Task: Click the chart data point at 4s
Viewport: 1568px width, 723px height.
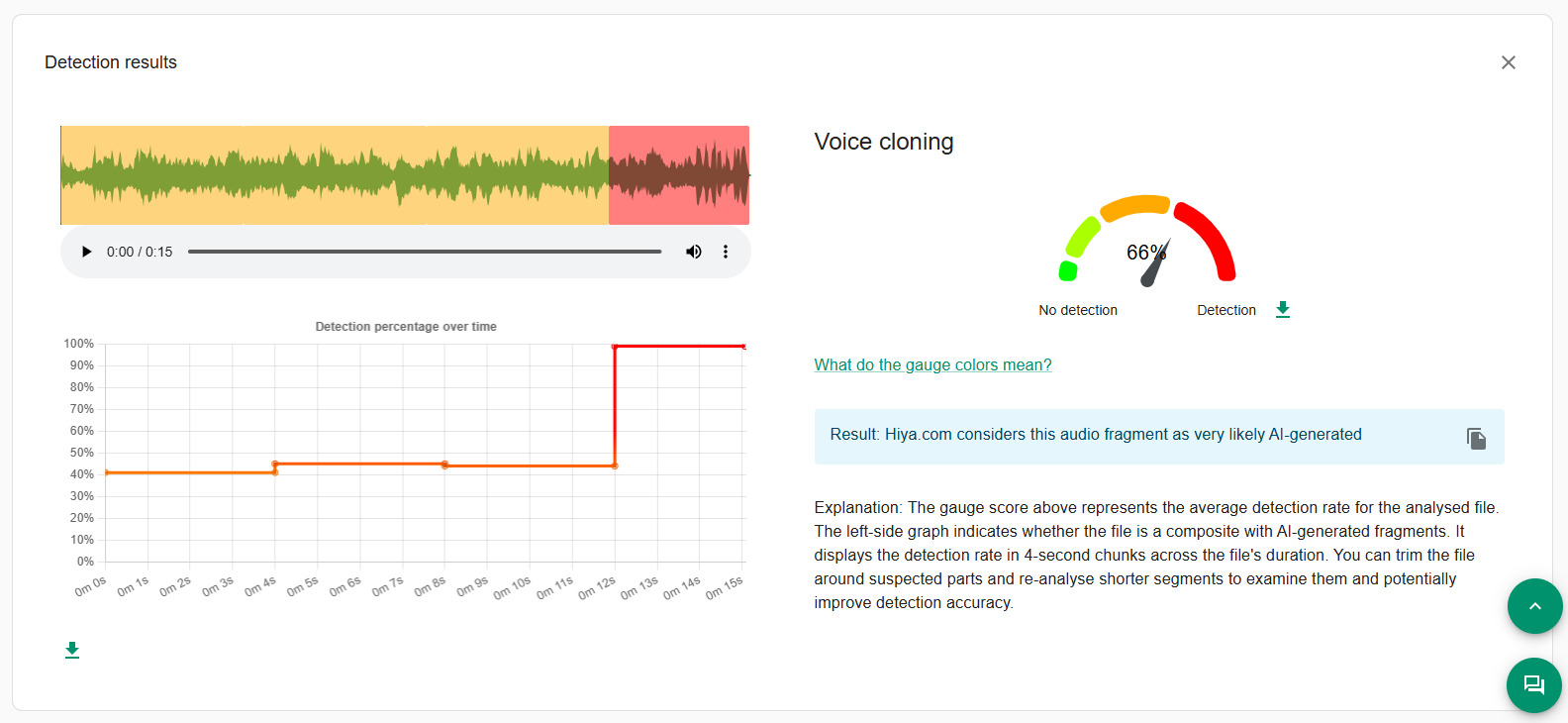Action: [x=275, y=464]
